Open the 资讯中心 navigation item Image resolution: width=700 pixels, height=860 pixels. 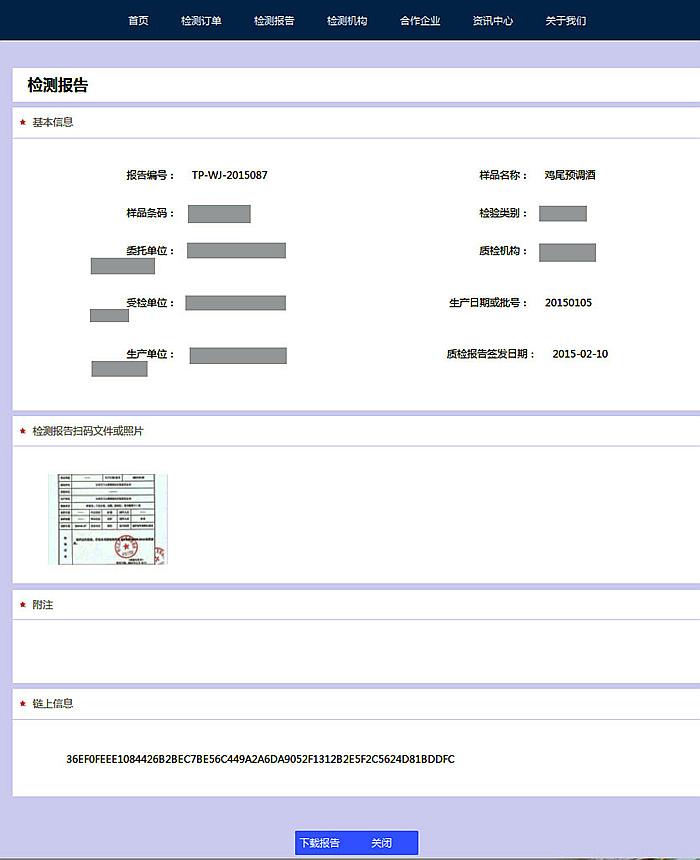click(x=493, y=21)
